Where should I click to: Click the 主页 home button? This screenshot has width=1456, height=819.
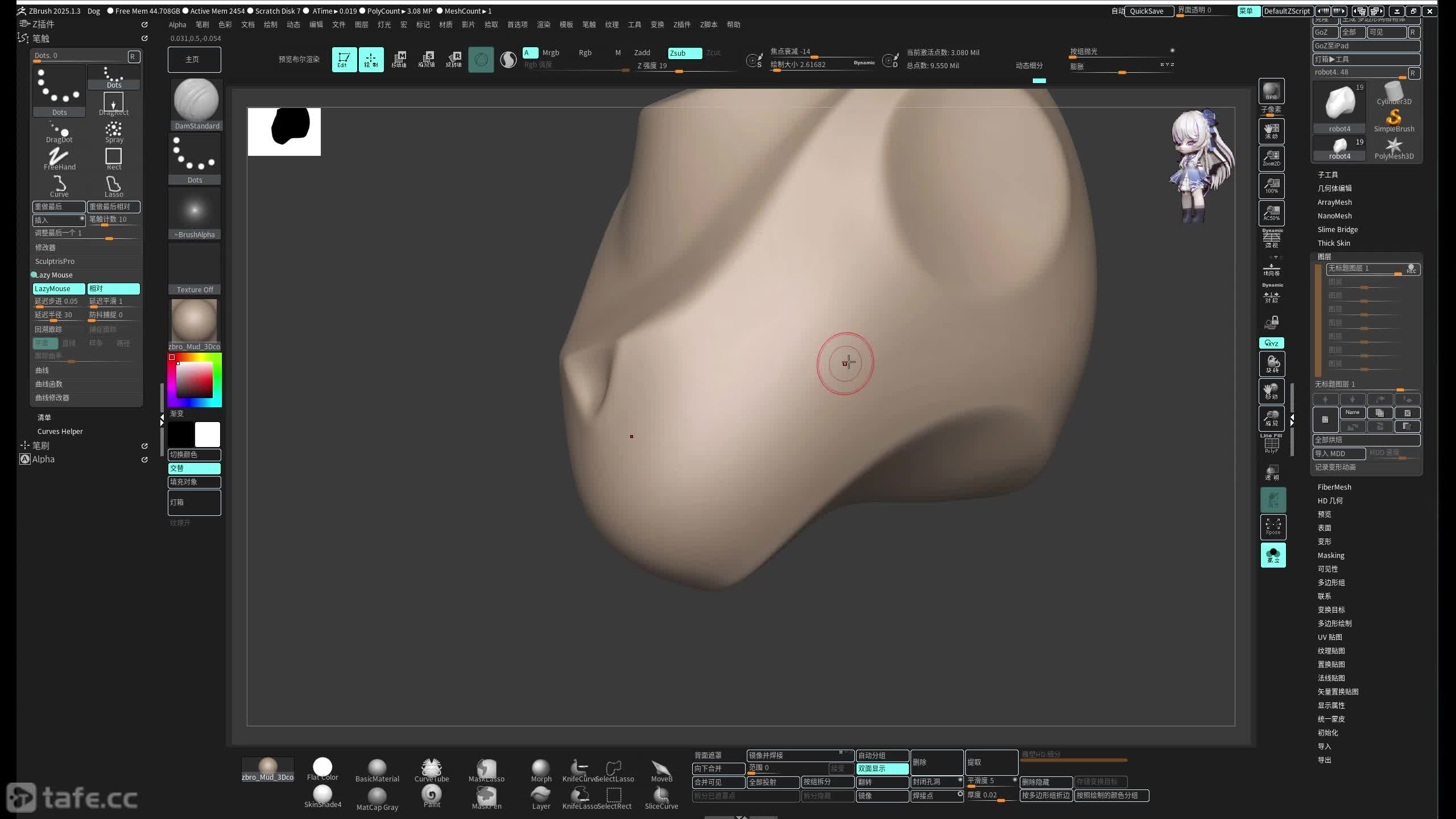[x=194, y=60]
